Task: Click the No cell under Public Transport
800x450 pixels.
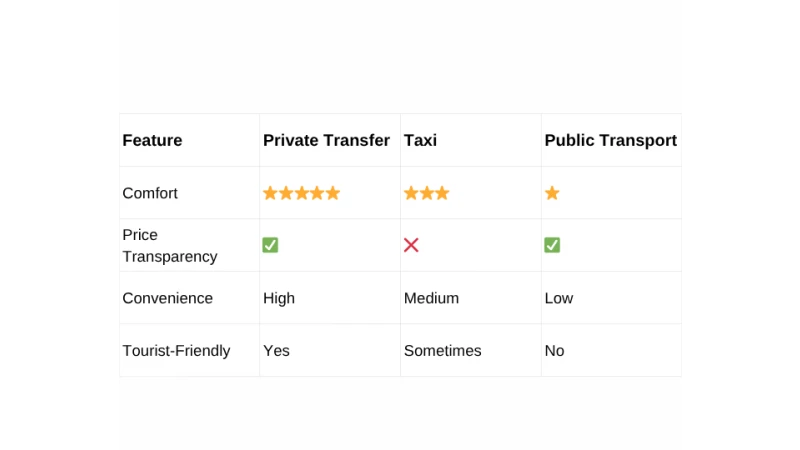Action: point(554,351)
